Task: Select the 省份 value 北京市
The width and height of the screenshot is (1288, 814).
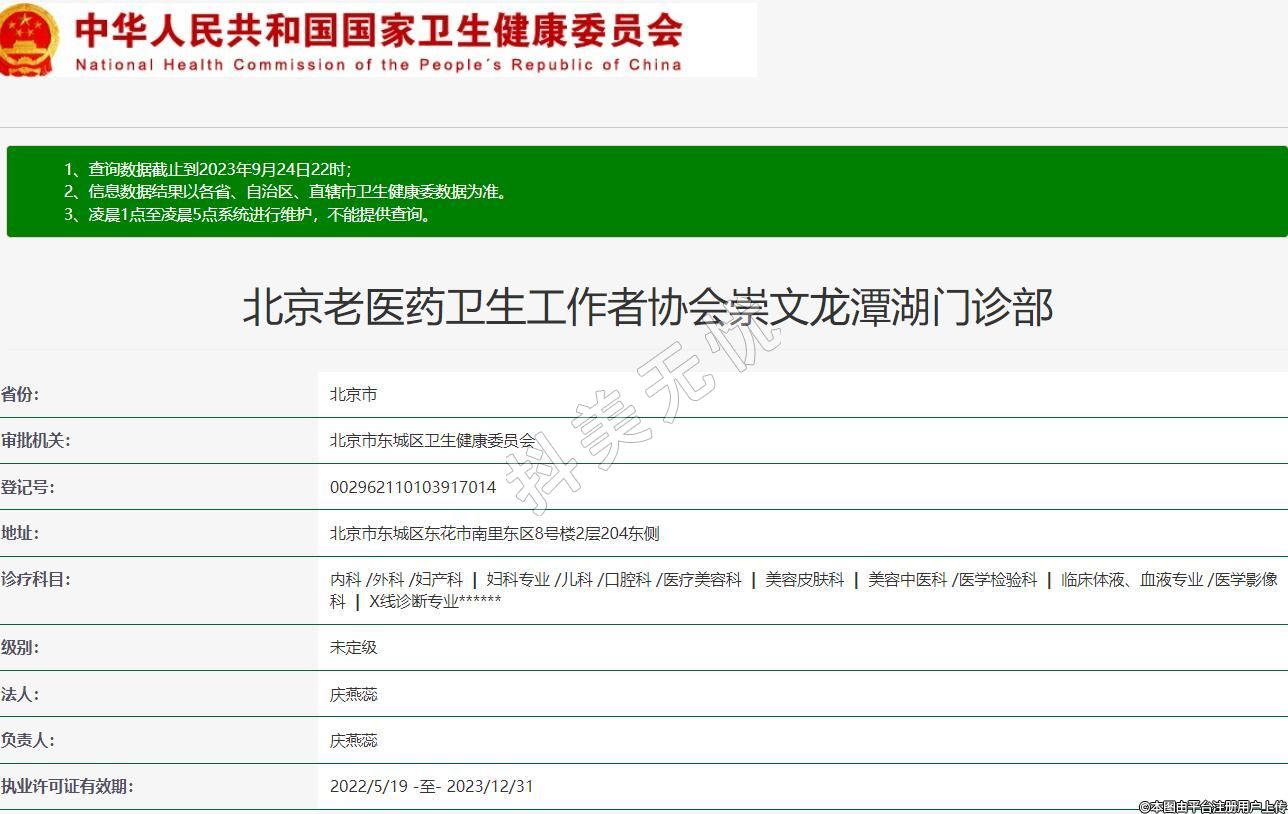Action: 353,395
